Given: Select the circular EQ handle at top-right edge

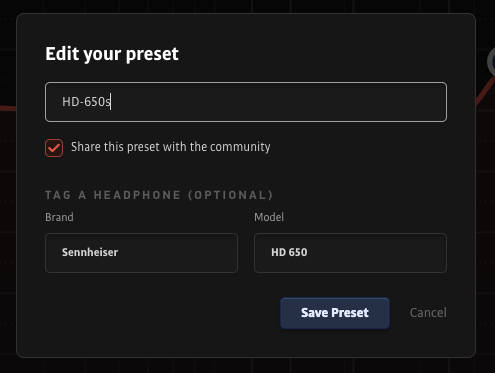Looking at the screenshot, I should tap(491, 62).
